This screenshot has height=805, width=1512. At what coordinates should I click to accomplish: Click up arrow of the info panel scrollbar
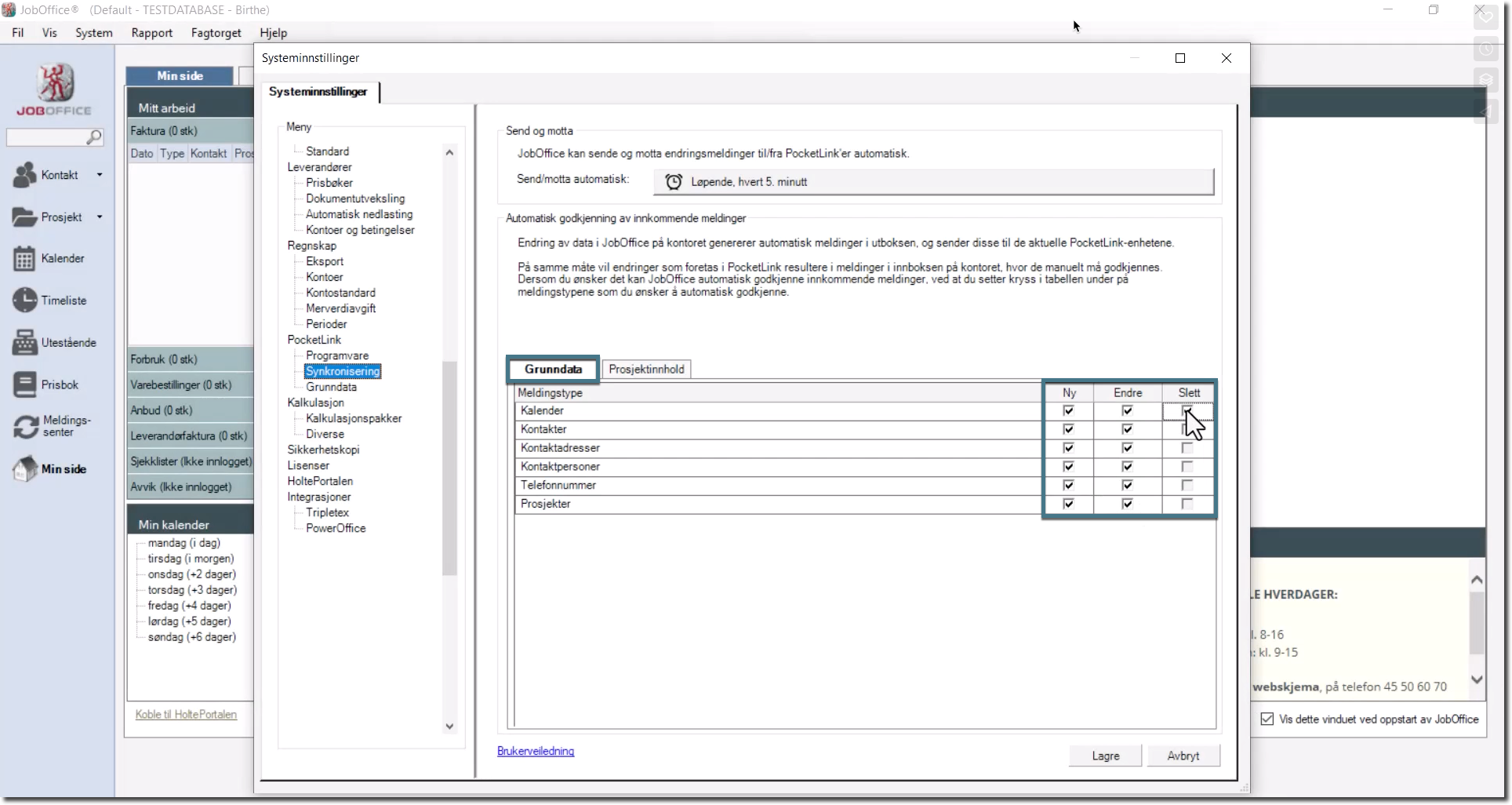1477,580
